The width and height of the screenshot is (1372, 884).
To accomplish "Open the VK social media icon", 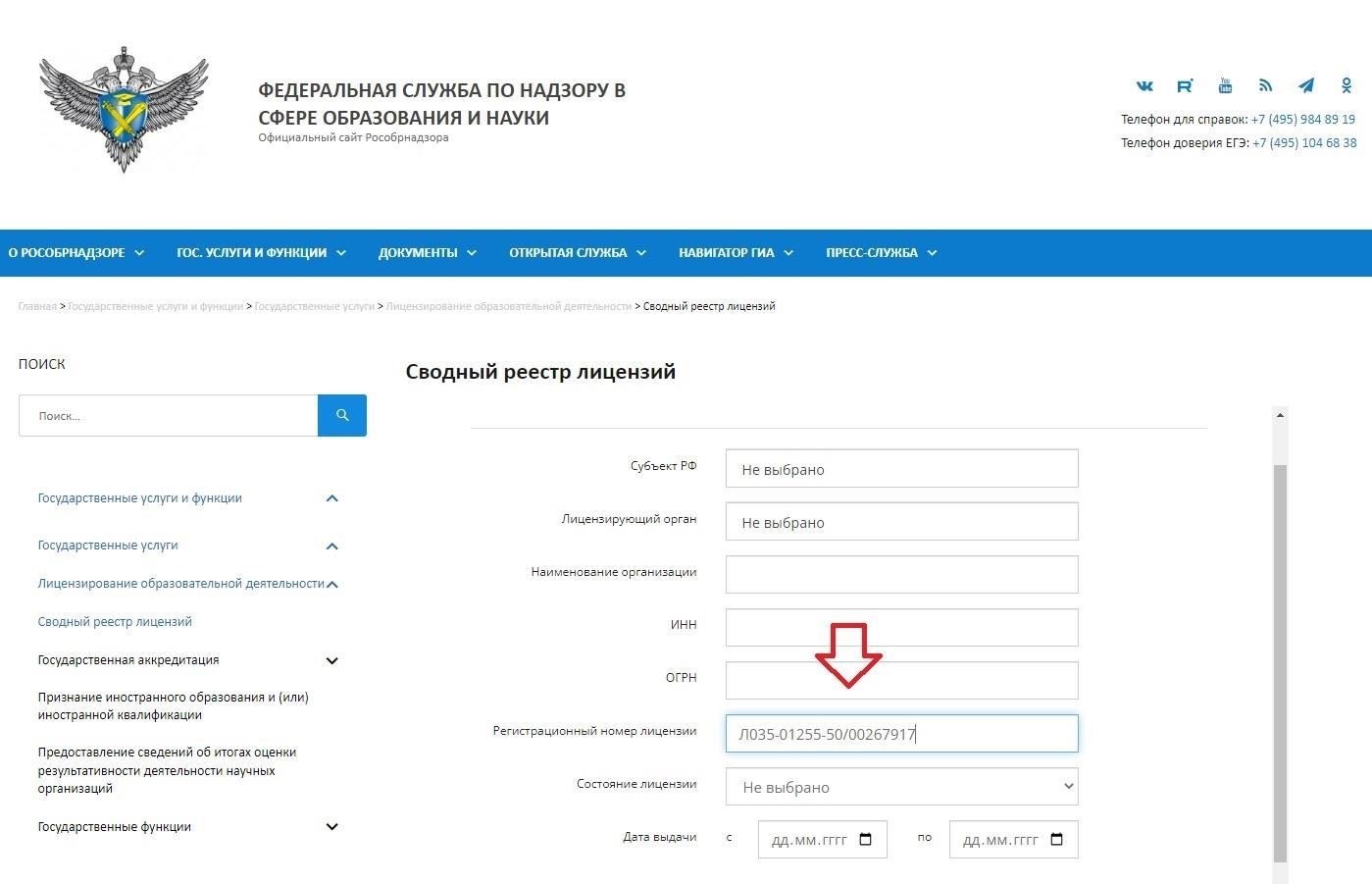I will pyautogui.click(x=1144, y=86).
